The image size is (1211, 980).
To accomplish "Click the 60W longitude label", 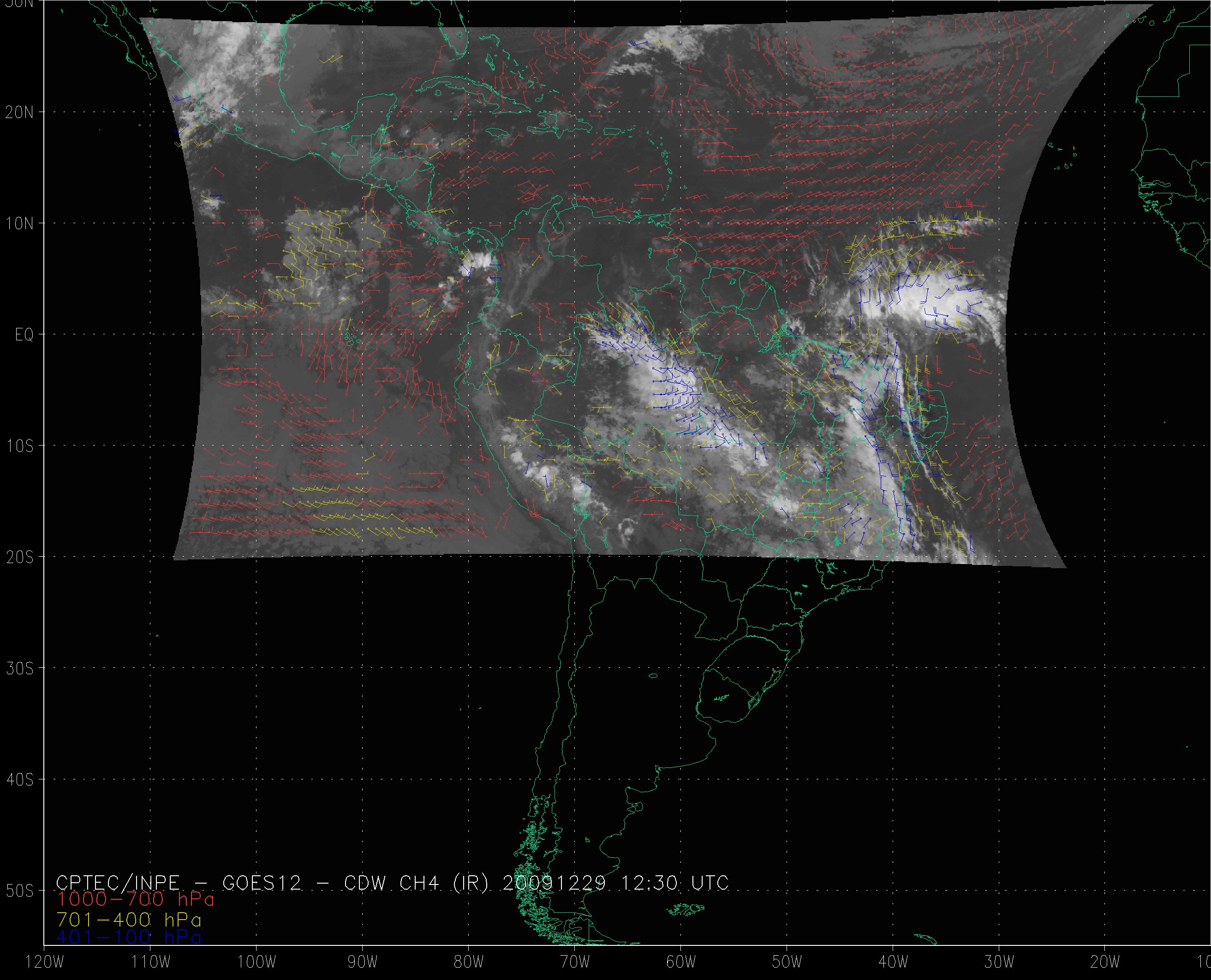I will point(681,962).
